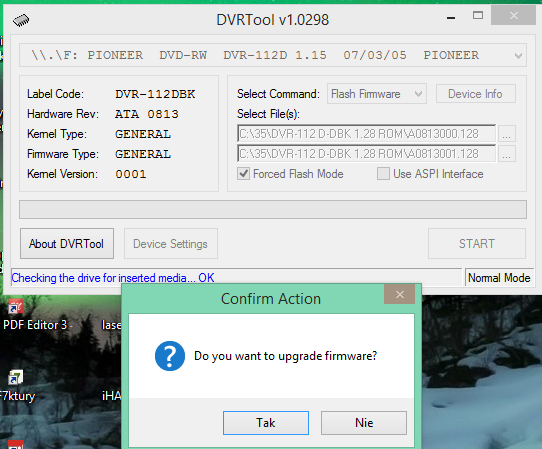Click the Confirm Action dialog title
The width and height of the screenshot is (542, 449).
pos(271,299)
